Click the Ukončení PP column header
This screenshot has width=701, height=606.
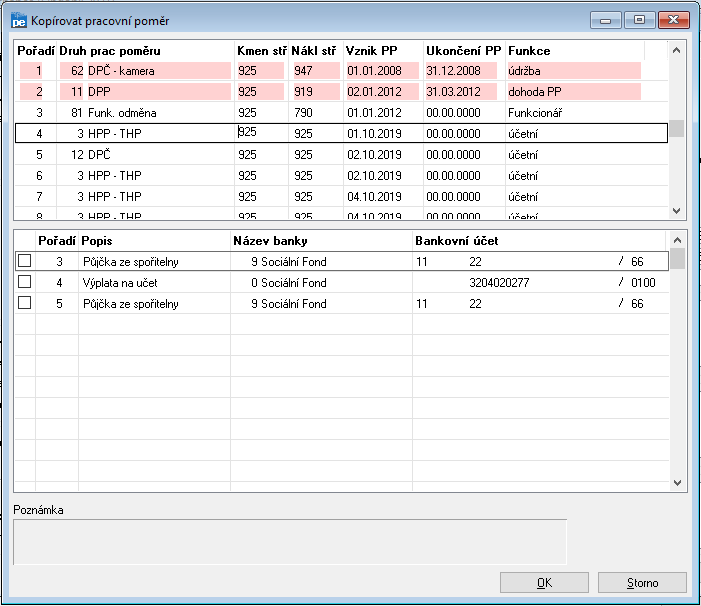[465, 50]
